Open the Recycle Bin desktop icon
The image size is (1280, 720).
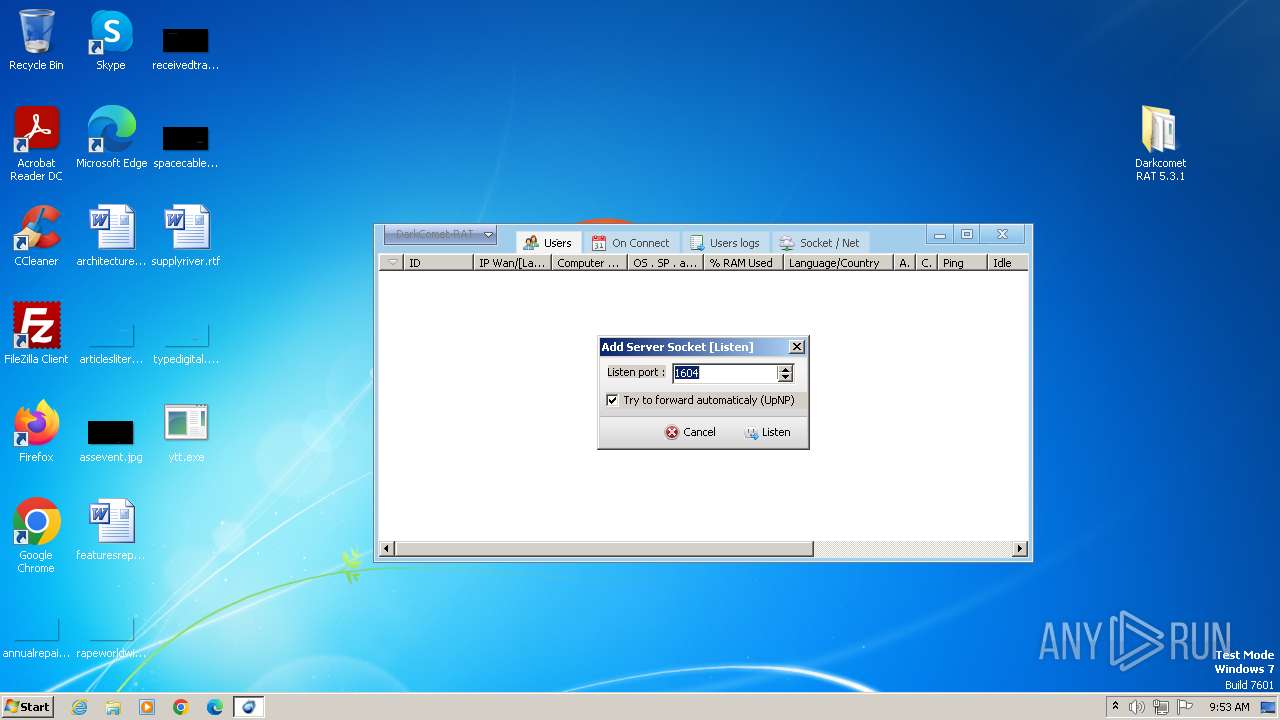pyautogui.click(x=36, y=40)
